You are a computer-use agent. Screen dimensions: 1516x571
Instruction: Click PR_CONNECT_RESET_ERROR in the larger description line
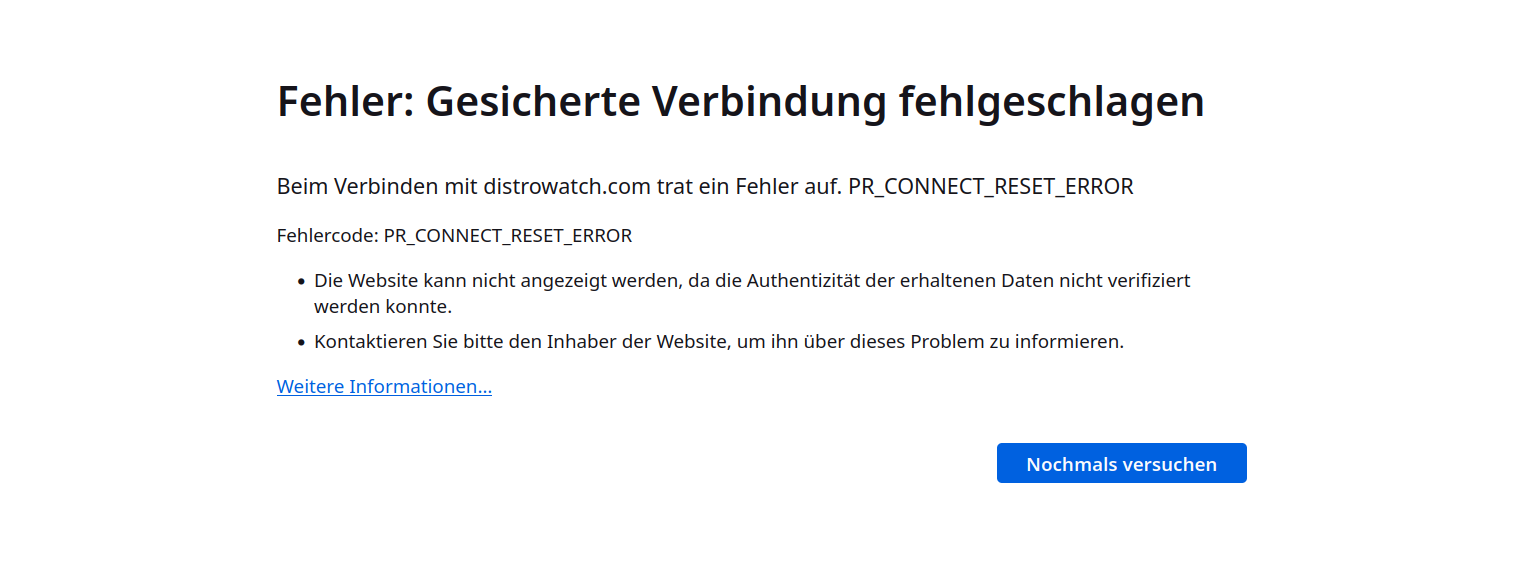click(990, 187)
